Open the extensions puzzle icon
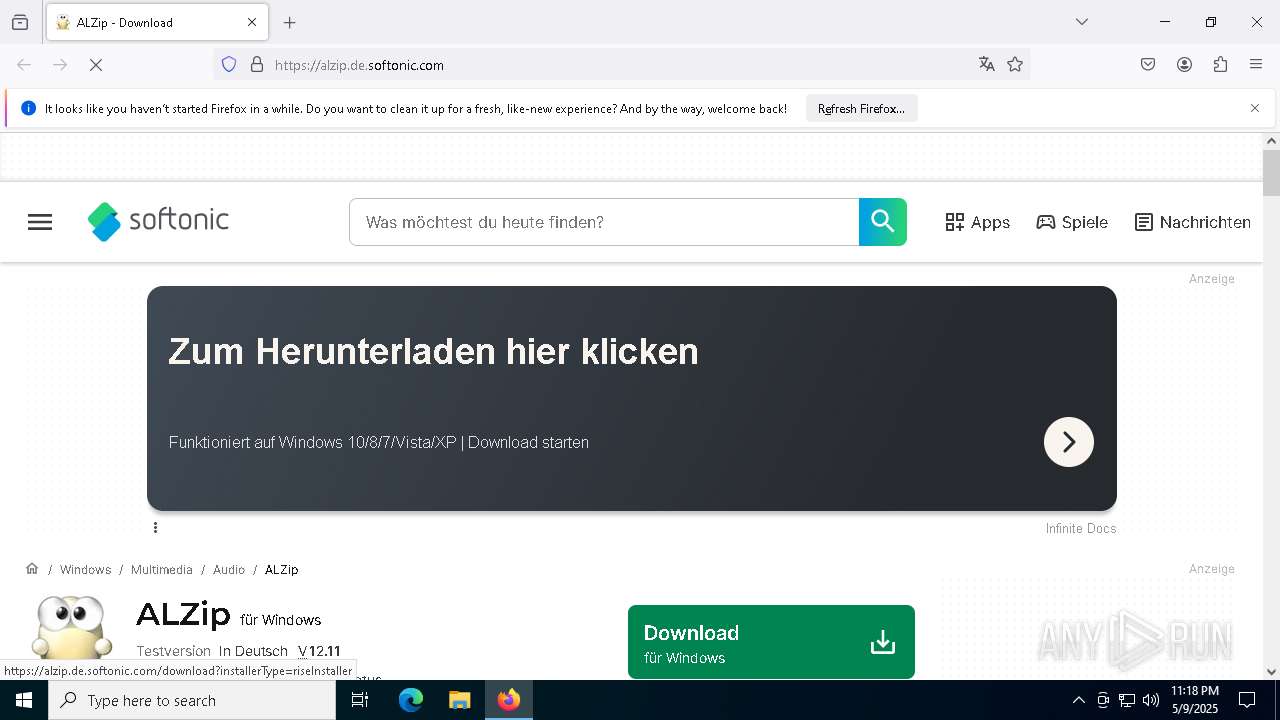Viewport: 1280px width, 720px height. tap(1220, 65)
